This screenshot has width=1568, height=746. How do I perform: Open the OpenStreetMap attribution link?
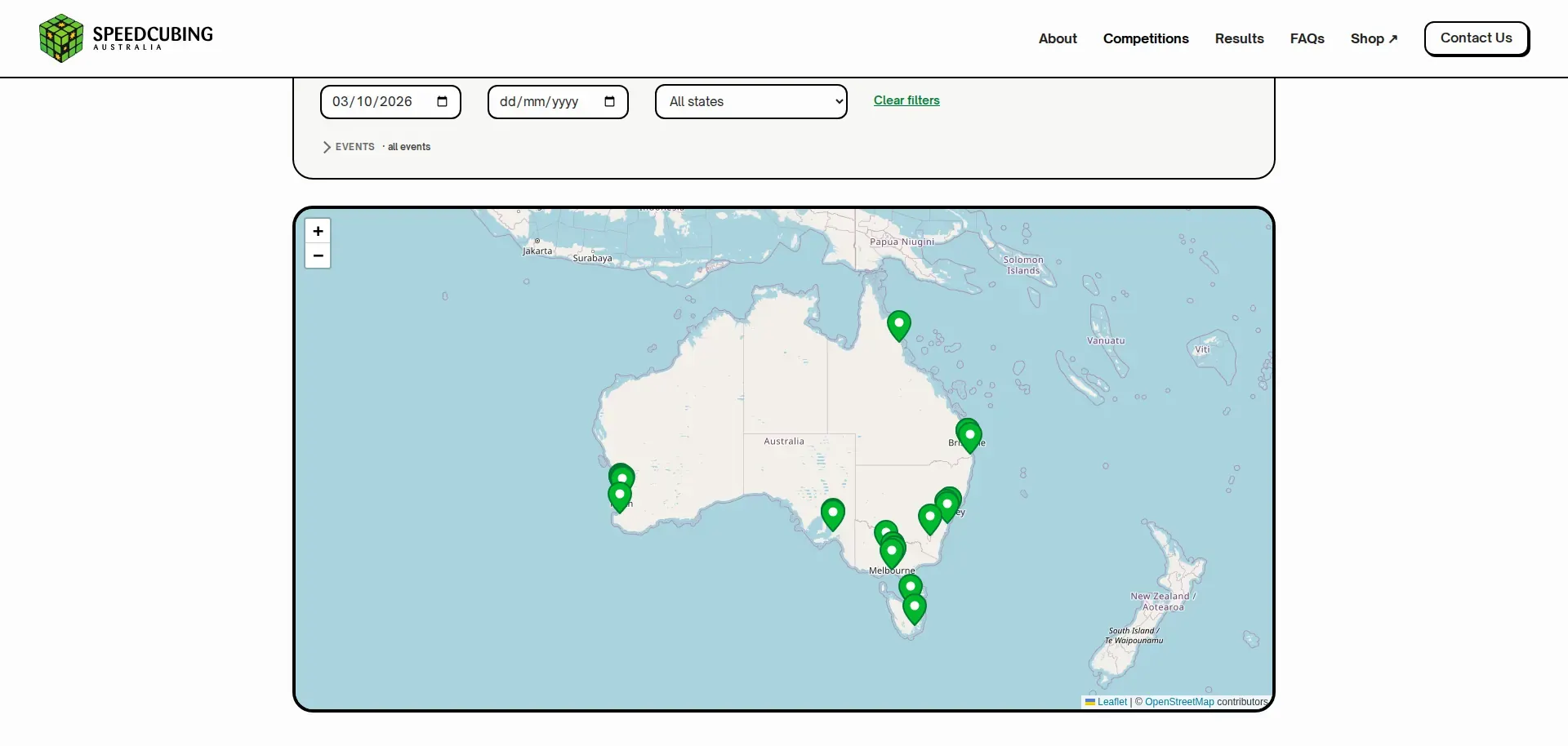(x=1179, y=702)
